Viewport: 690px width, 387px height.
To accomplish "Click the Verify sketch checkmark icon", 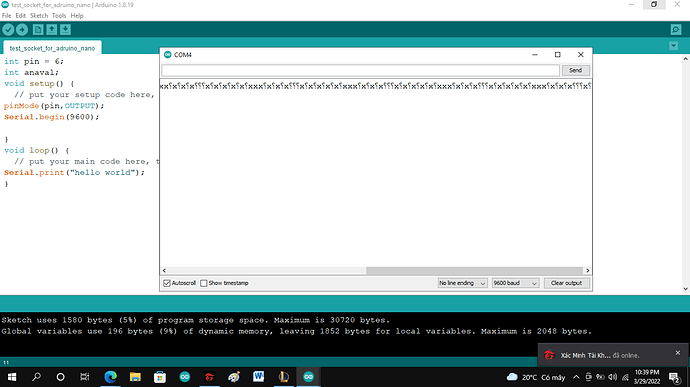I will [x=8, y=29].
